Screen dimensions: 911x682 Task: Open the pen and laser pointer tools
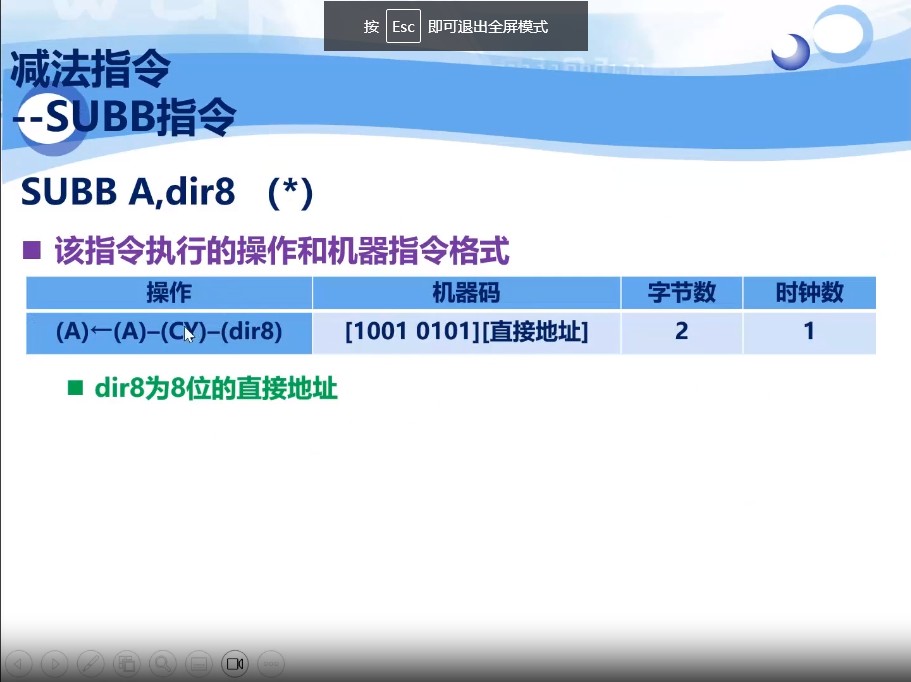[91, 663]
